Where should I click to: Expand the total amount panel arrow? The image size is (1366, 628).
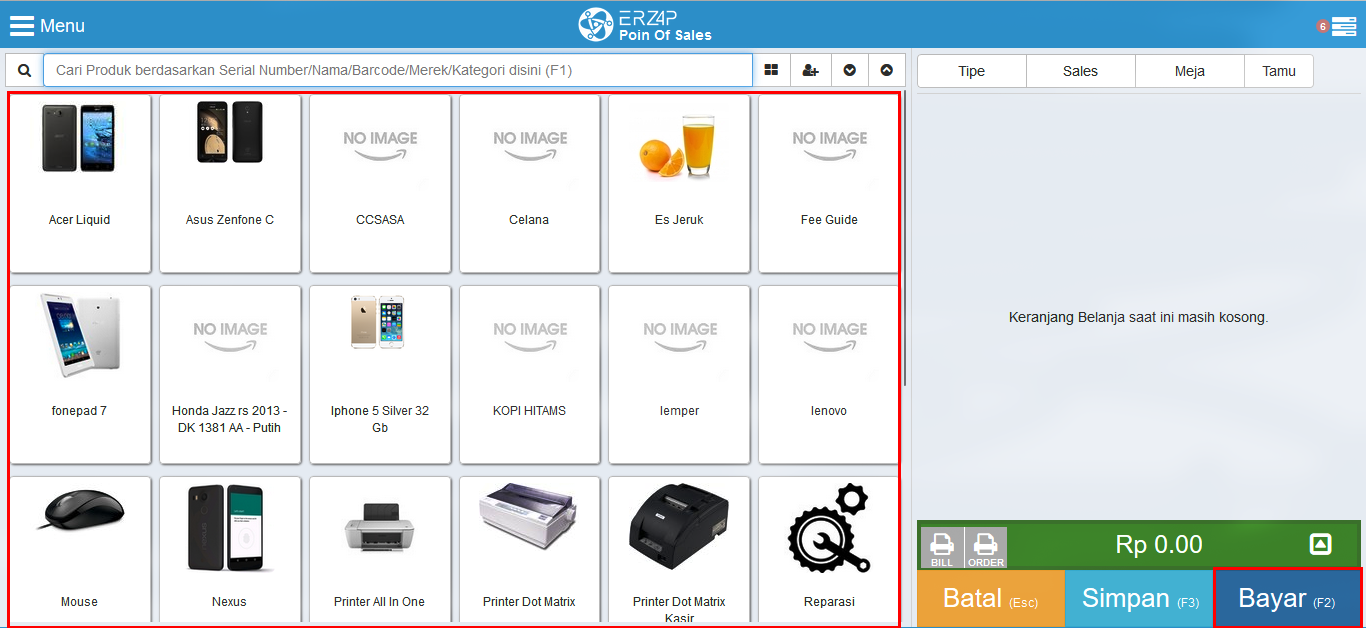click(1320, 544)
